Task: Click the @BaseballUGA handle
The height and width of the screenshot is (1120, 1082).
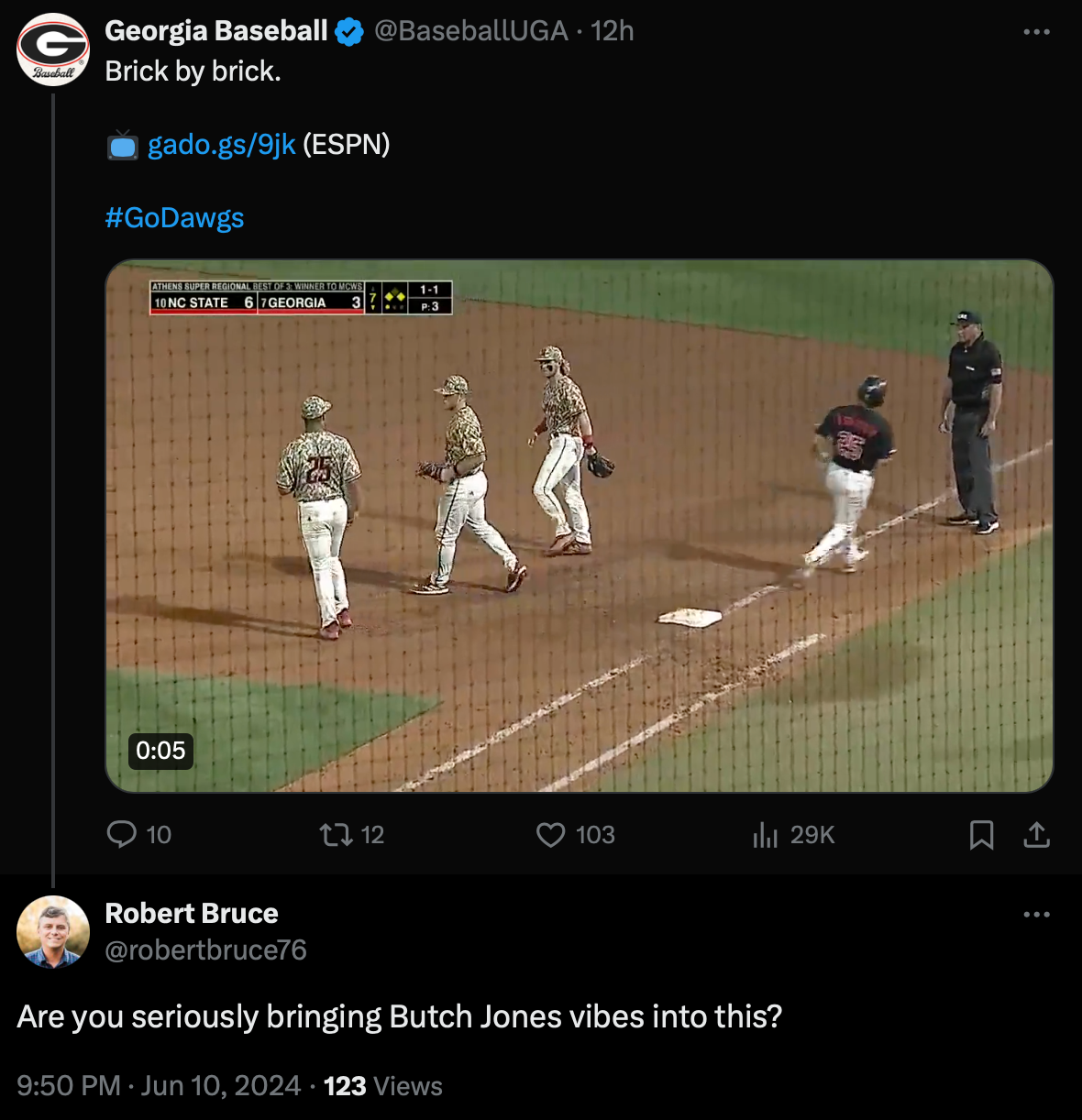Action: pyautogui.click(x=470, y=31)
